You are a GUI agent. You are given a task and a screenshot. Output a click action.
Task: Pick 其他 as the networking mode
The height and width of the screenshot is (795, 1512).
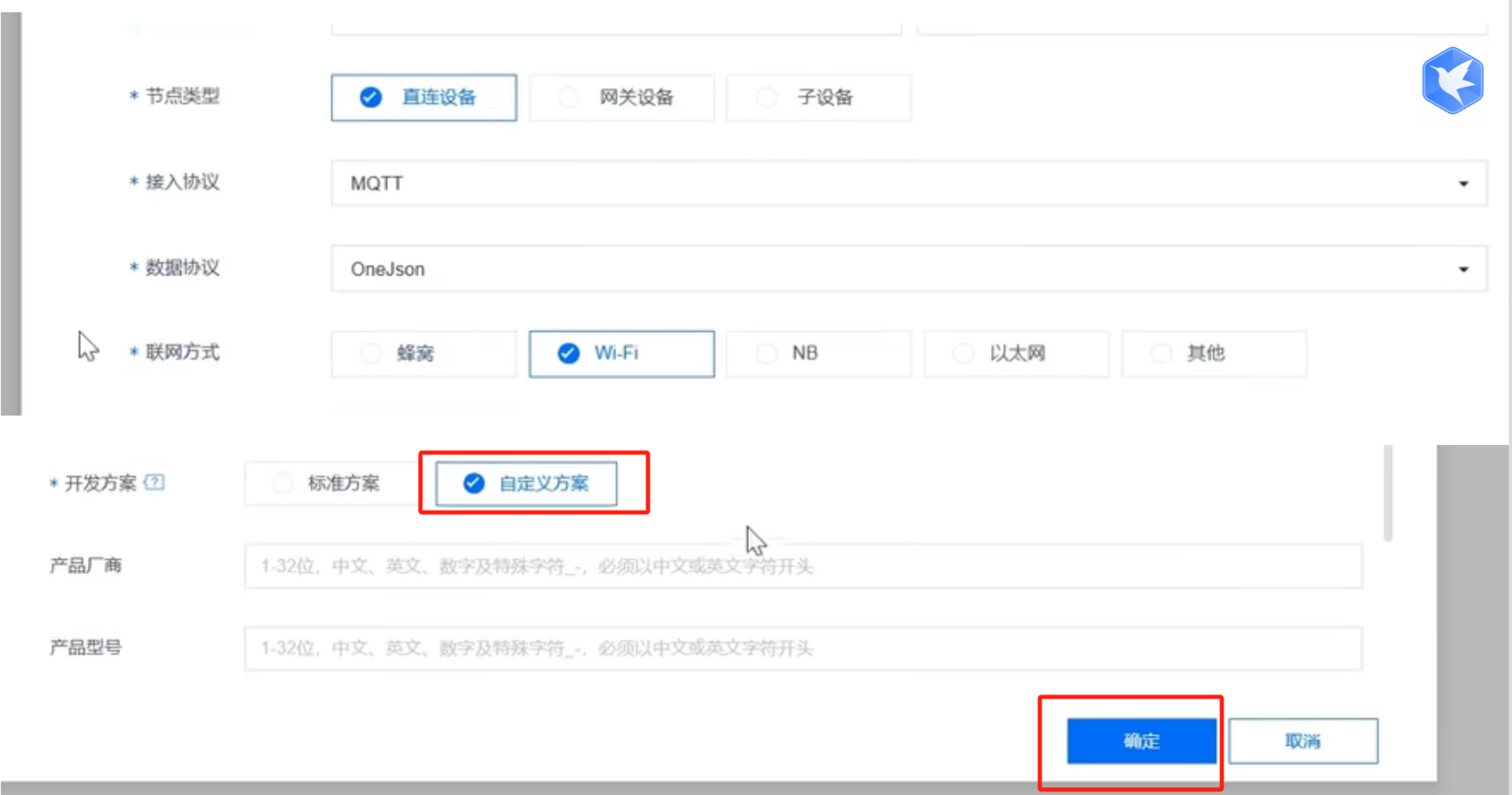point(1214,353)
